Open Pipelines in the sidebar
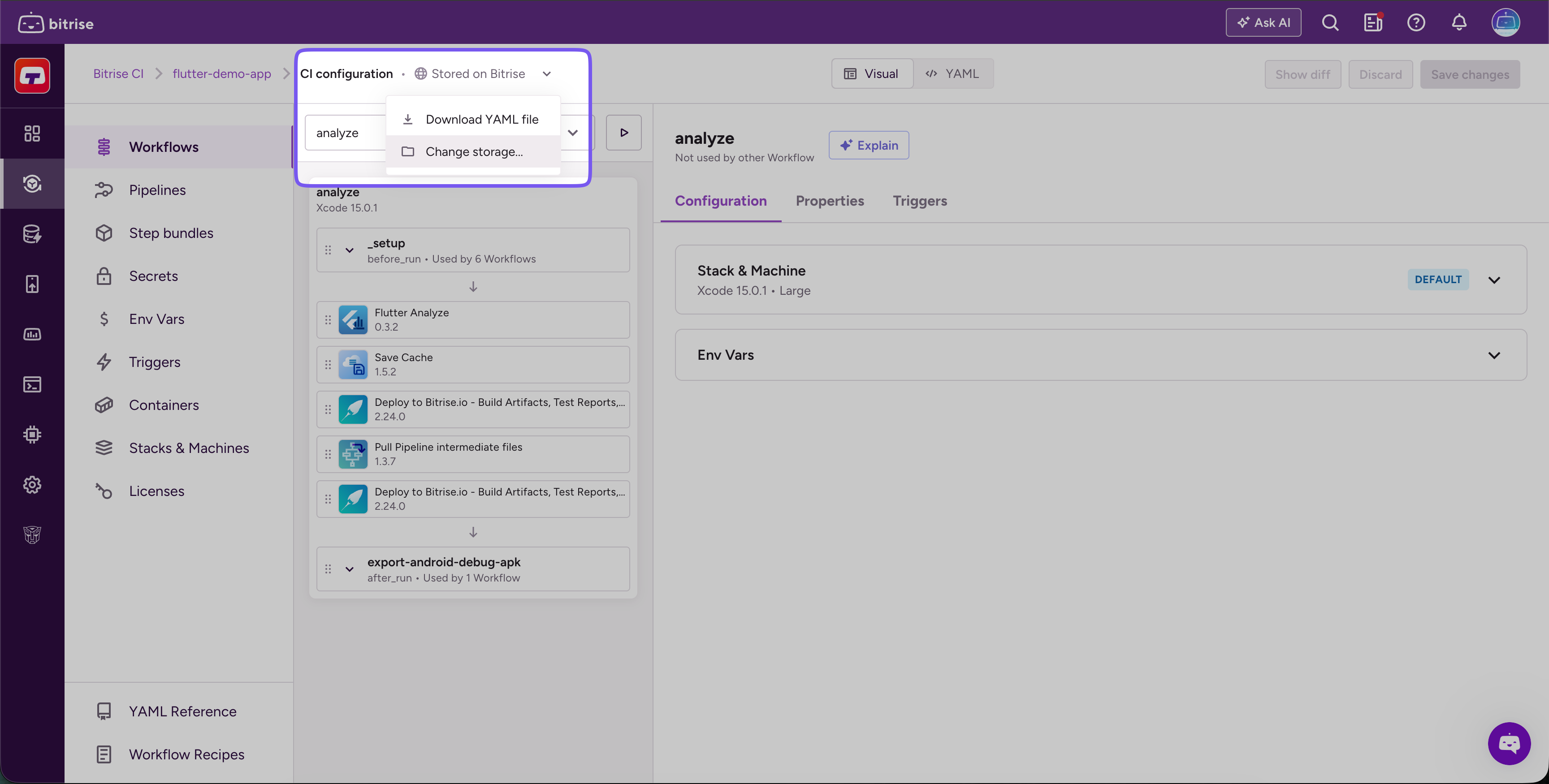The width and height of the screenshot is (1549, 784). pyautogui.click(x=178, y=190)
